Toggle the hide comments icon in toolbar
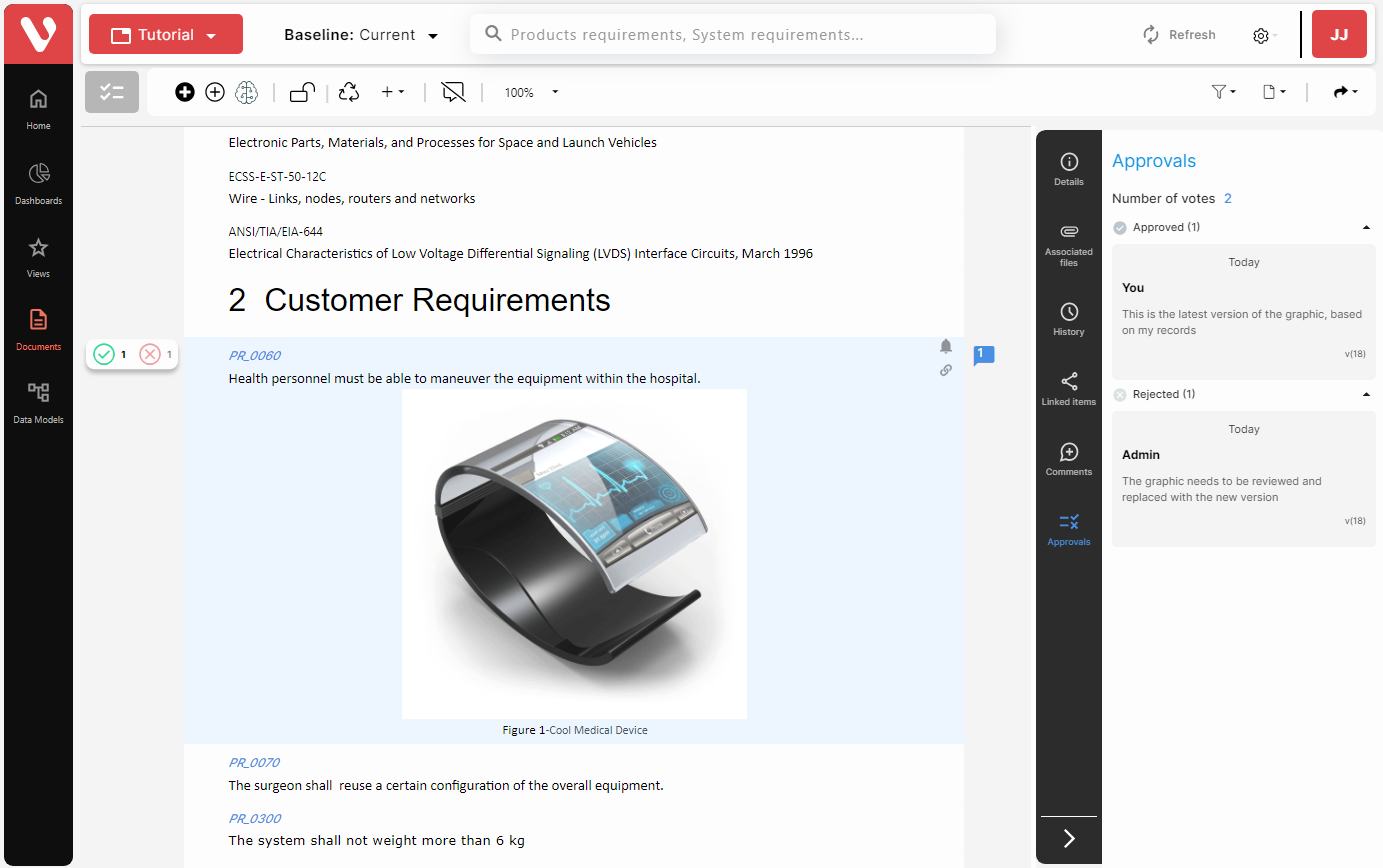This screenshot has width=1383, height=868. pyautogui.click(x=453, y=91)
